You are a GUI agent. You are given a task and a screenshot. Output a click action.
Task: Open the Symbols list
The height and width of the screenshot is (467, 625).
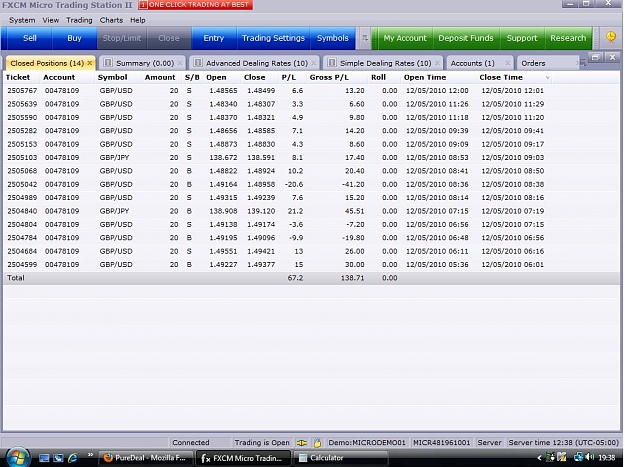point(332,38)
